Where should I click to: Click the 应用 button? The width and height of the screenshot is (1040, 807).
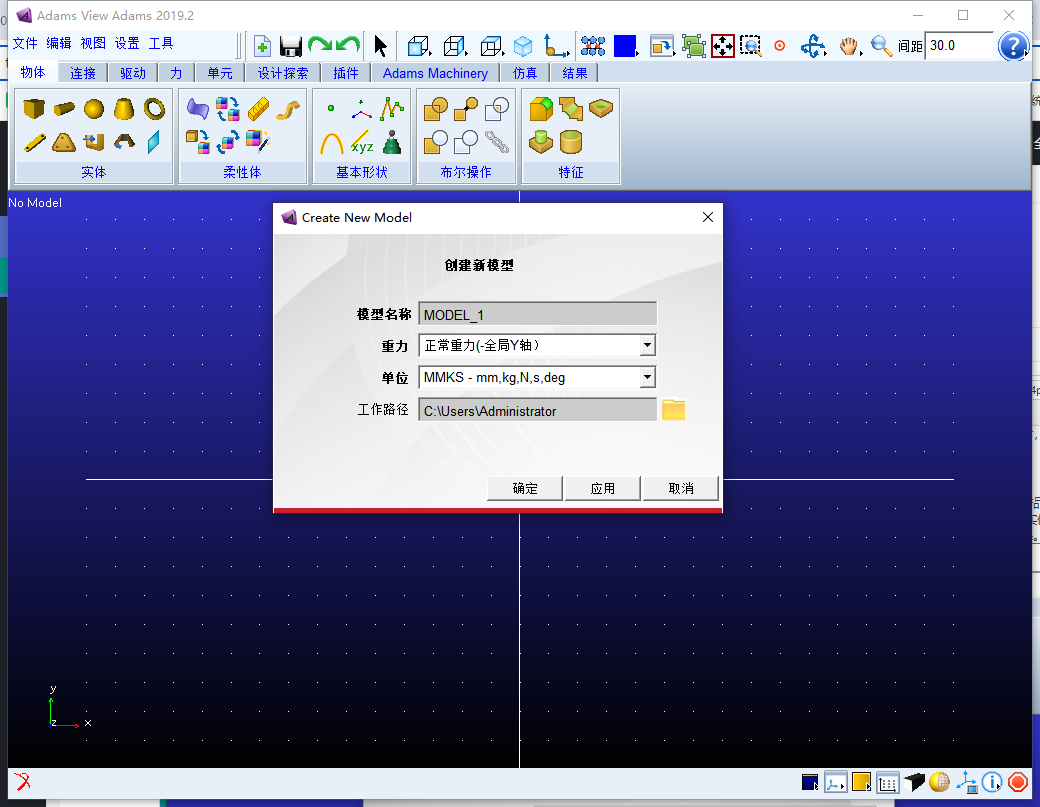click(602, 488)
